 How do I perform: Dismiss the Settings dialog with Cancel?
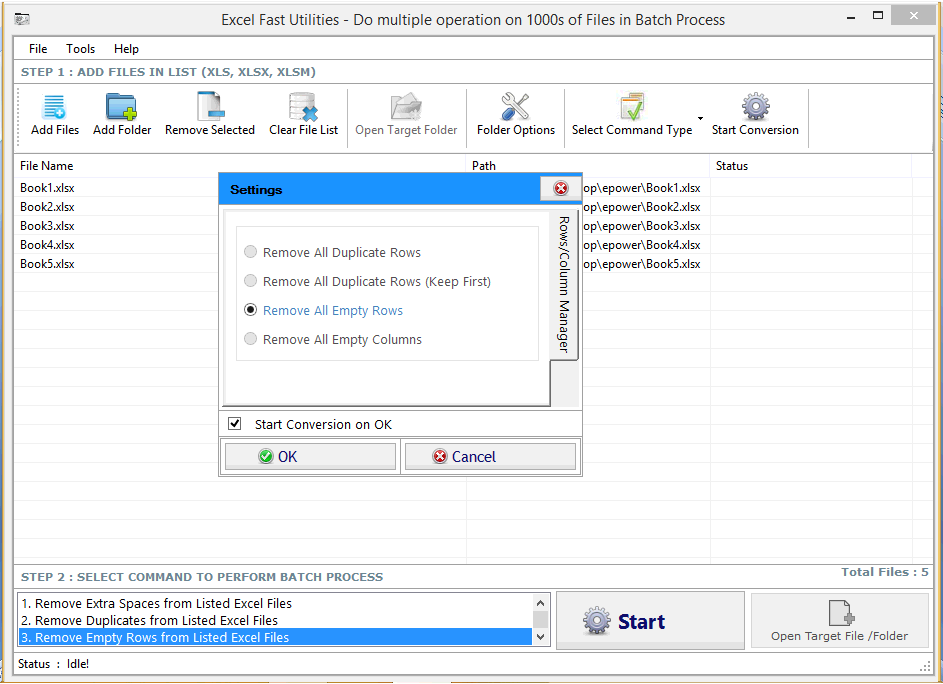(489, 456)
